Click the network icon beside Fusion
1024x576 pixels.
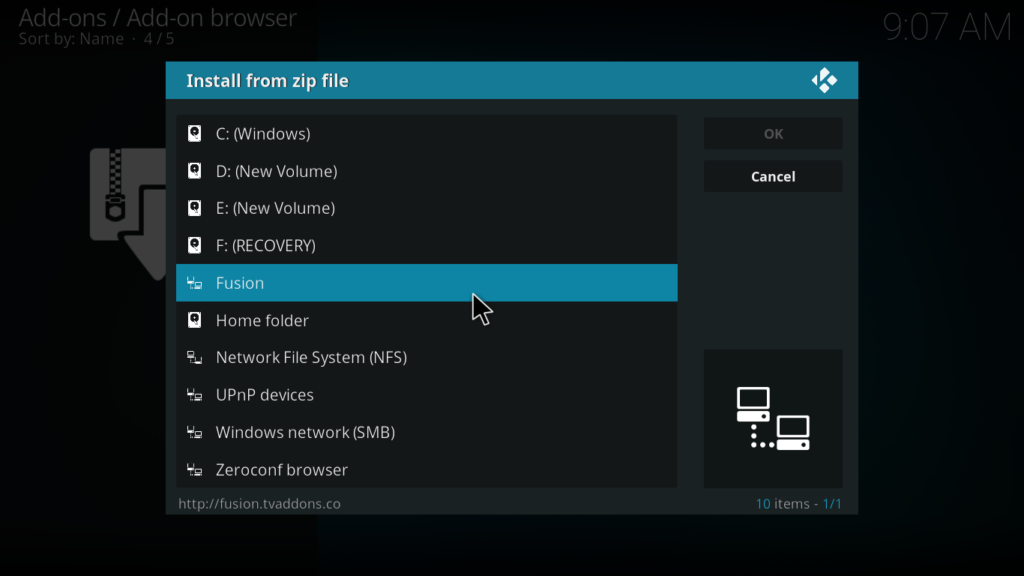(x=195, y=283)
